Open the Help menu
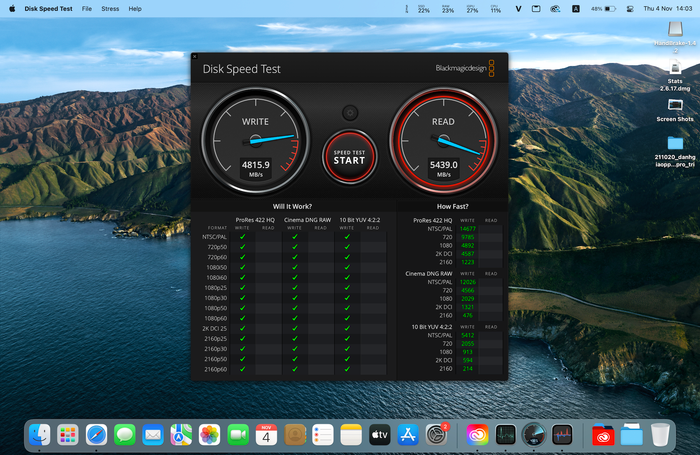The width and height of the screenshot is (700, 455). 135,8
